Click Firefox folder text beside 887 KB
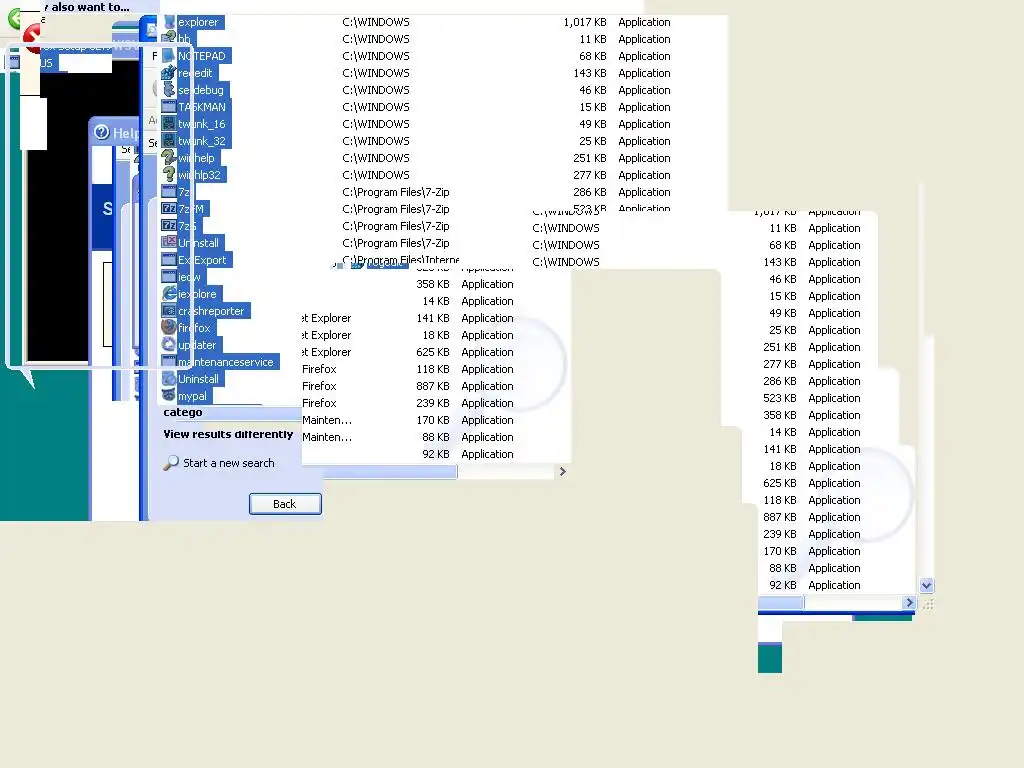 [x=319, y=386]
